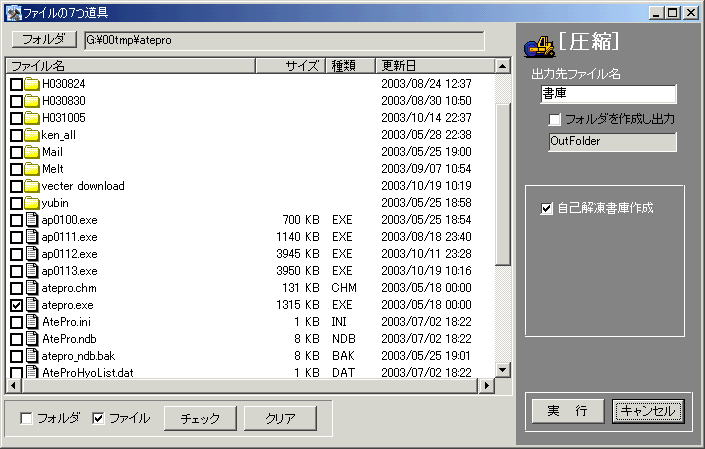Click the Mail folder icon

(32, 152)
